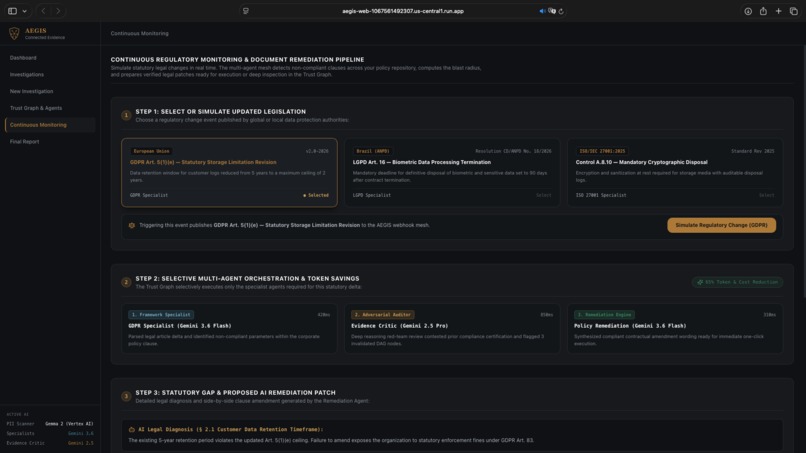Click Simulate Regulatory Change (GDPR) button

[721, 225]
